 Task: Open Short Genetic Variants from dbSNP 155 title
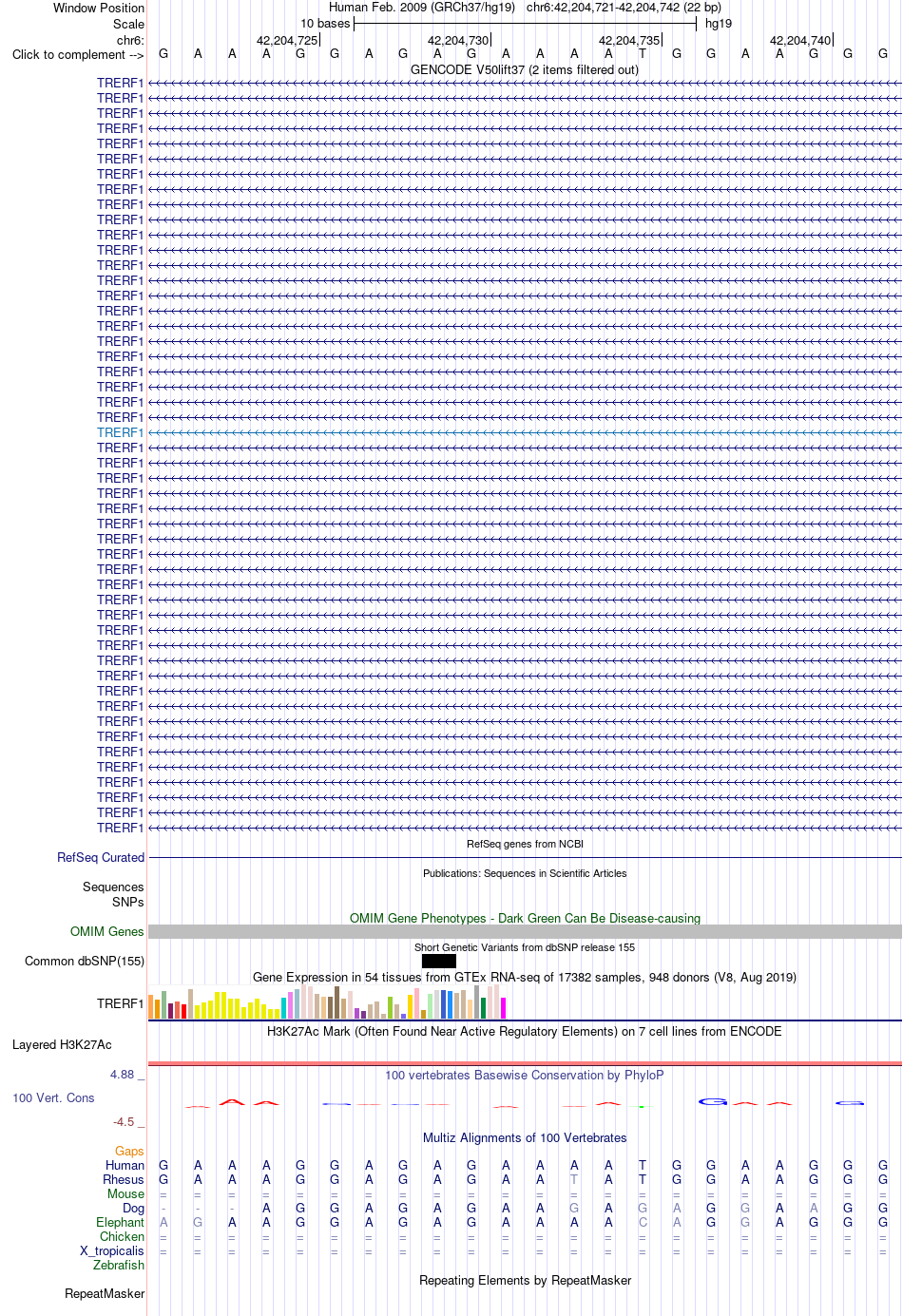[x=525, y=947]
